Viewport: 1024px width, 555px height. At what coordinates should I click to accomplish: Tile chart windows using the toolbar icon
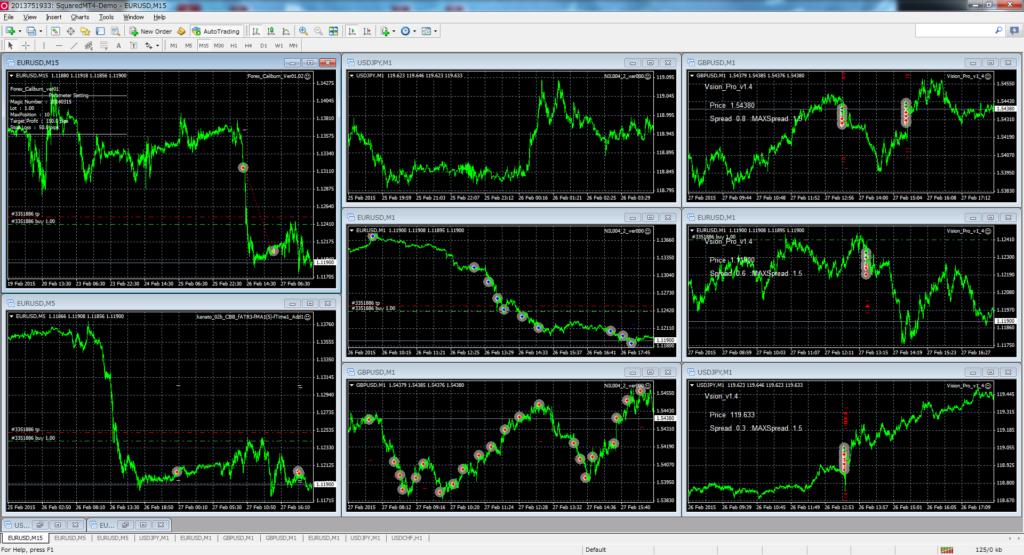335,31
